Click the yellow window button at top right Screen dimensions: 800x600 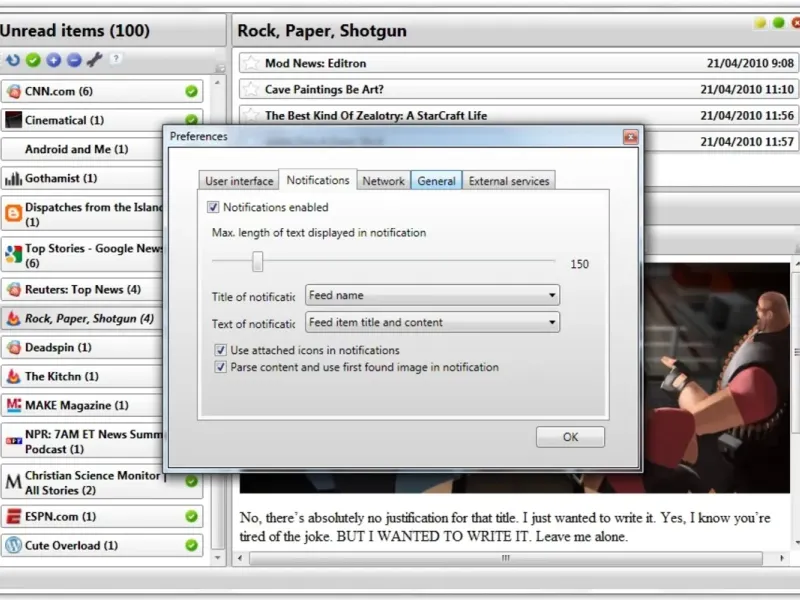click(x=760, y=23)
